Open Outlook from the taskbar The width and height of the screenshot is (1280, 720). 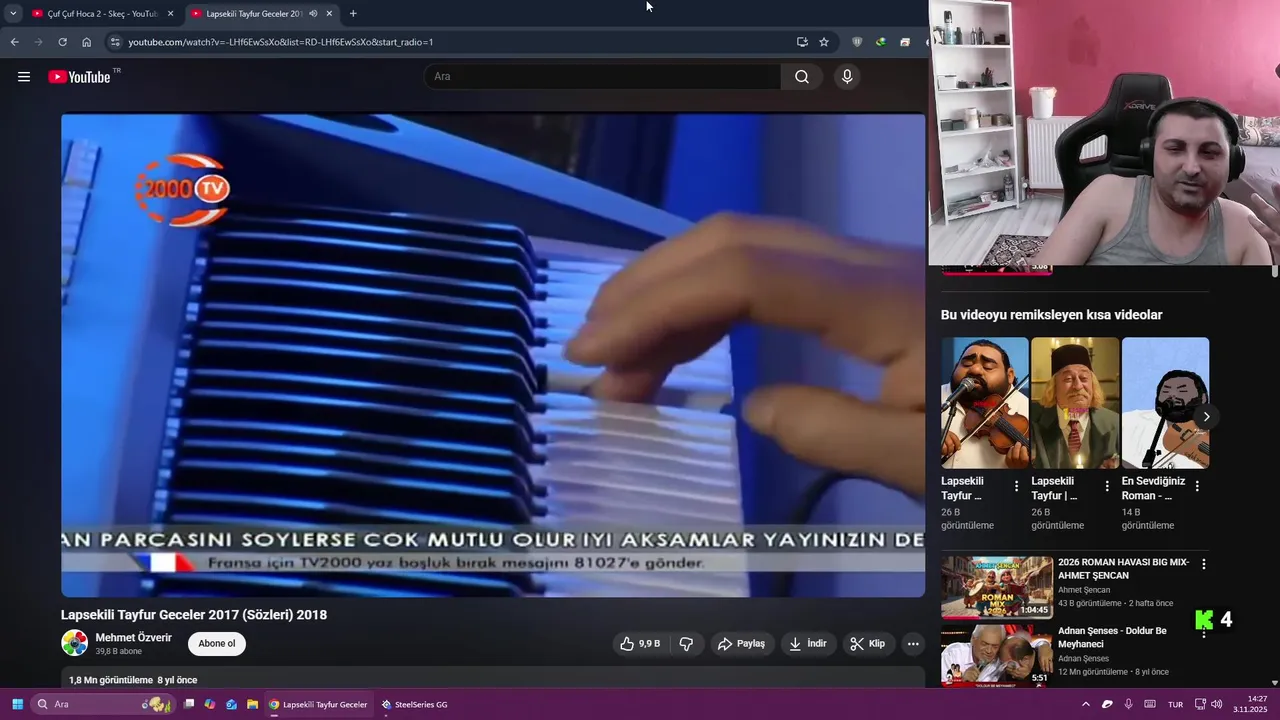click(231, 704)
